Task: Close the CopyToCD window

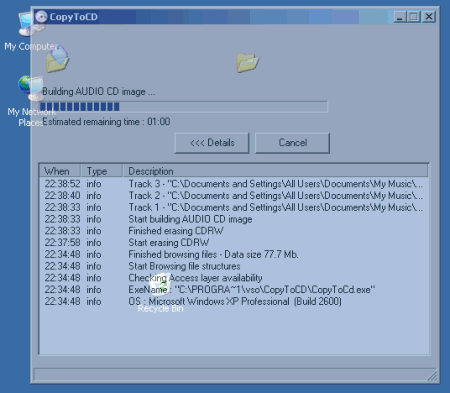Action: click(x=429, y=17)
